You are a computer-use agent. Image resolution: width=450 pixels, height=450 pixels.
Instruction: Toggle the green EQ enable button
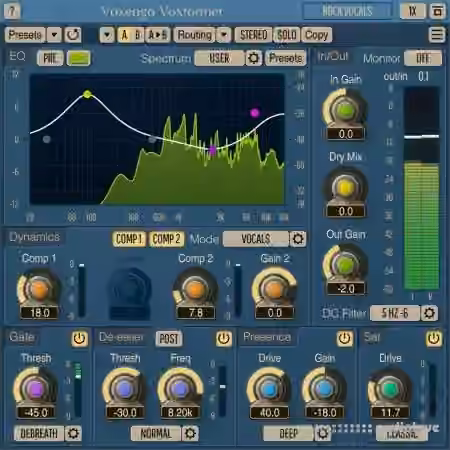[78, 58]
